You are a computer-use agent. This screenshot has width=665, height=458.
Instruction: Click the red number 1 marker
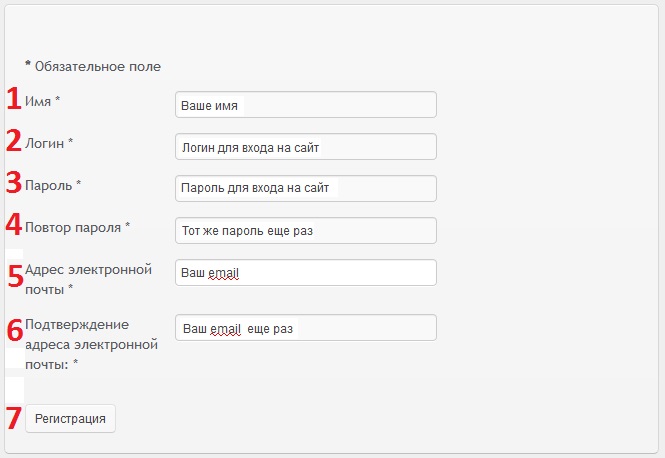click(x=14, y=99)
